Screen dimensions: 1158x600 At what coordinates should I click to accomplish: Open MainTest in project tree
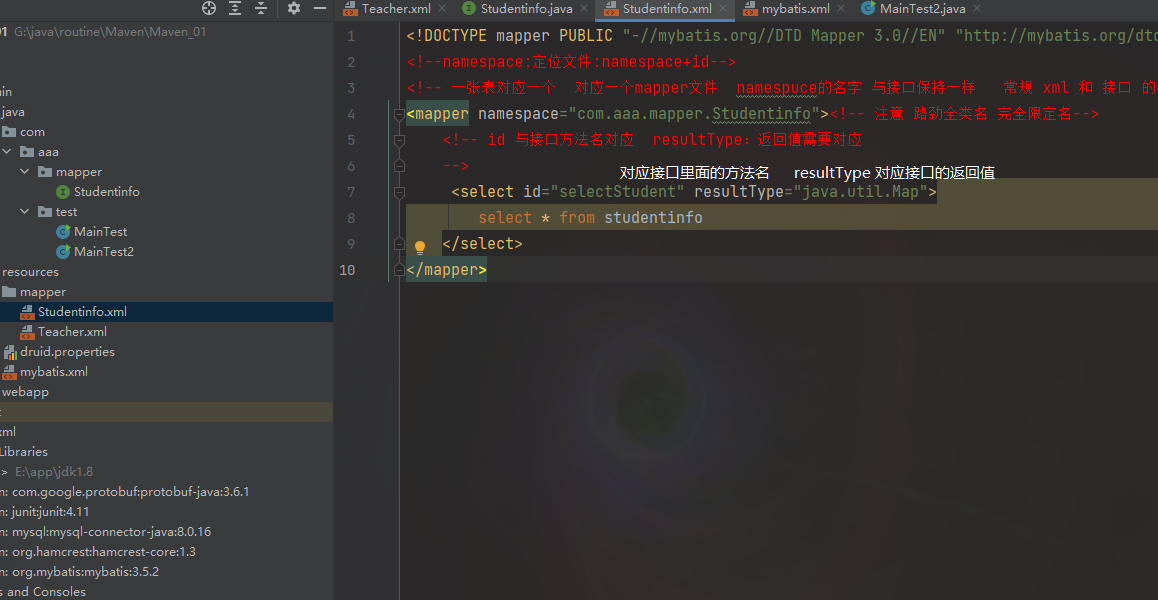click(x=100, y=231)
